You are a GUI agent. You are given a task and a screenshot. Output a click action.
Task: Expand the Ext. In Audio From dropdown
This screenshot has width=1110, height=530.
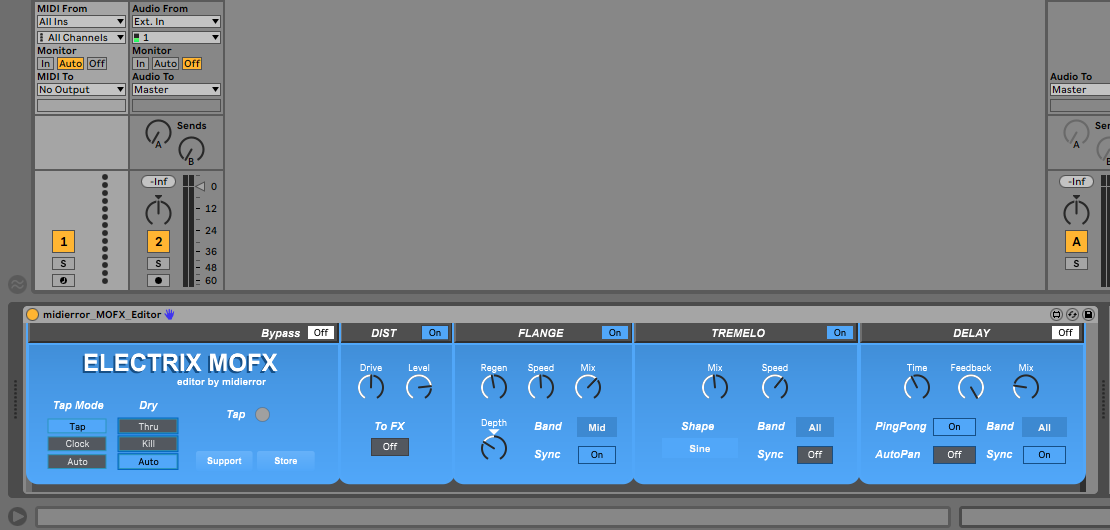(x=176, y=21)
